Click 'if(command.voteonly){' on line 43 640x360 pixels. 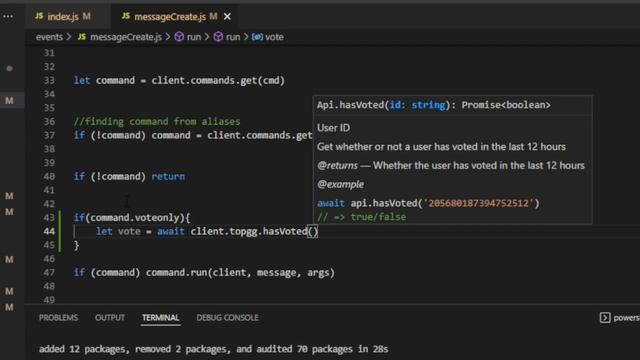coord(132,218)
